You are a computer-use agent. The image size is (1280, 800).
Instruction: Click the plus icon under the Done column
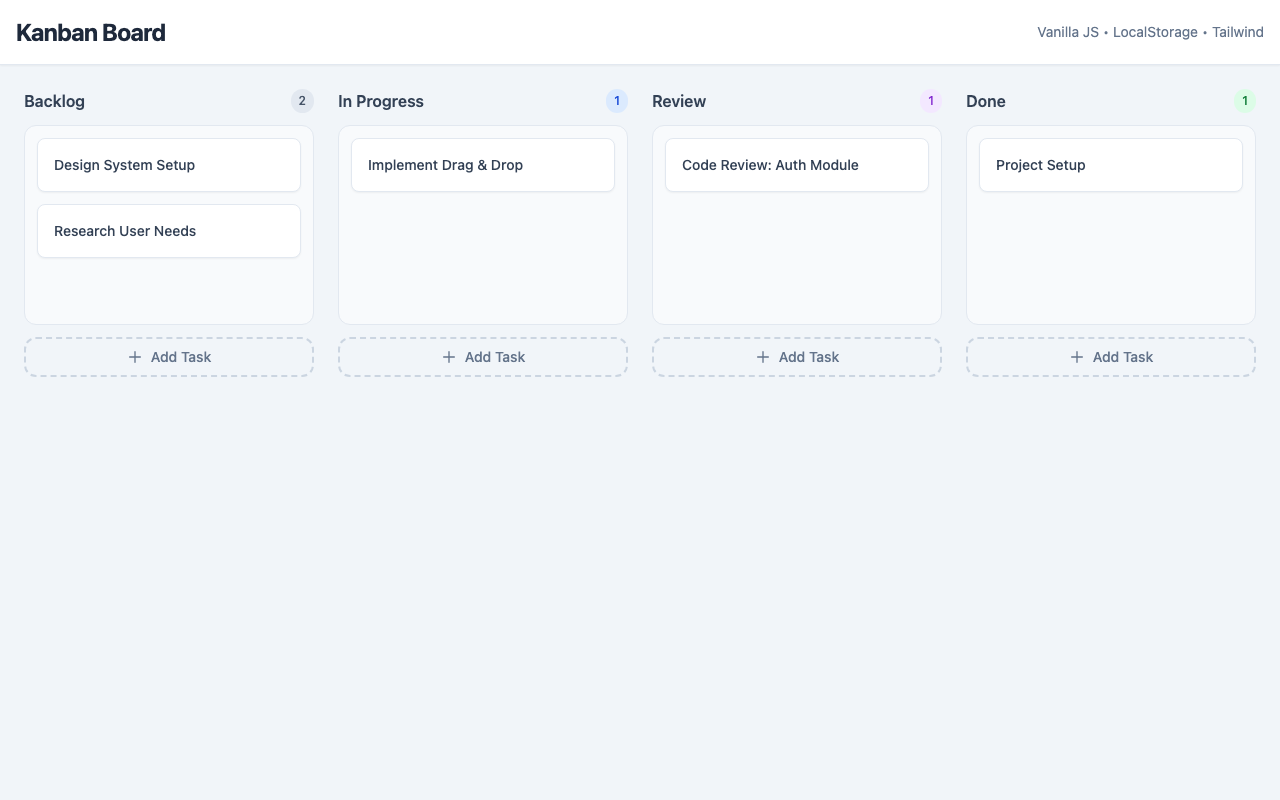point(1077,357)
